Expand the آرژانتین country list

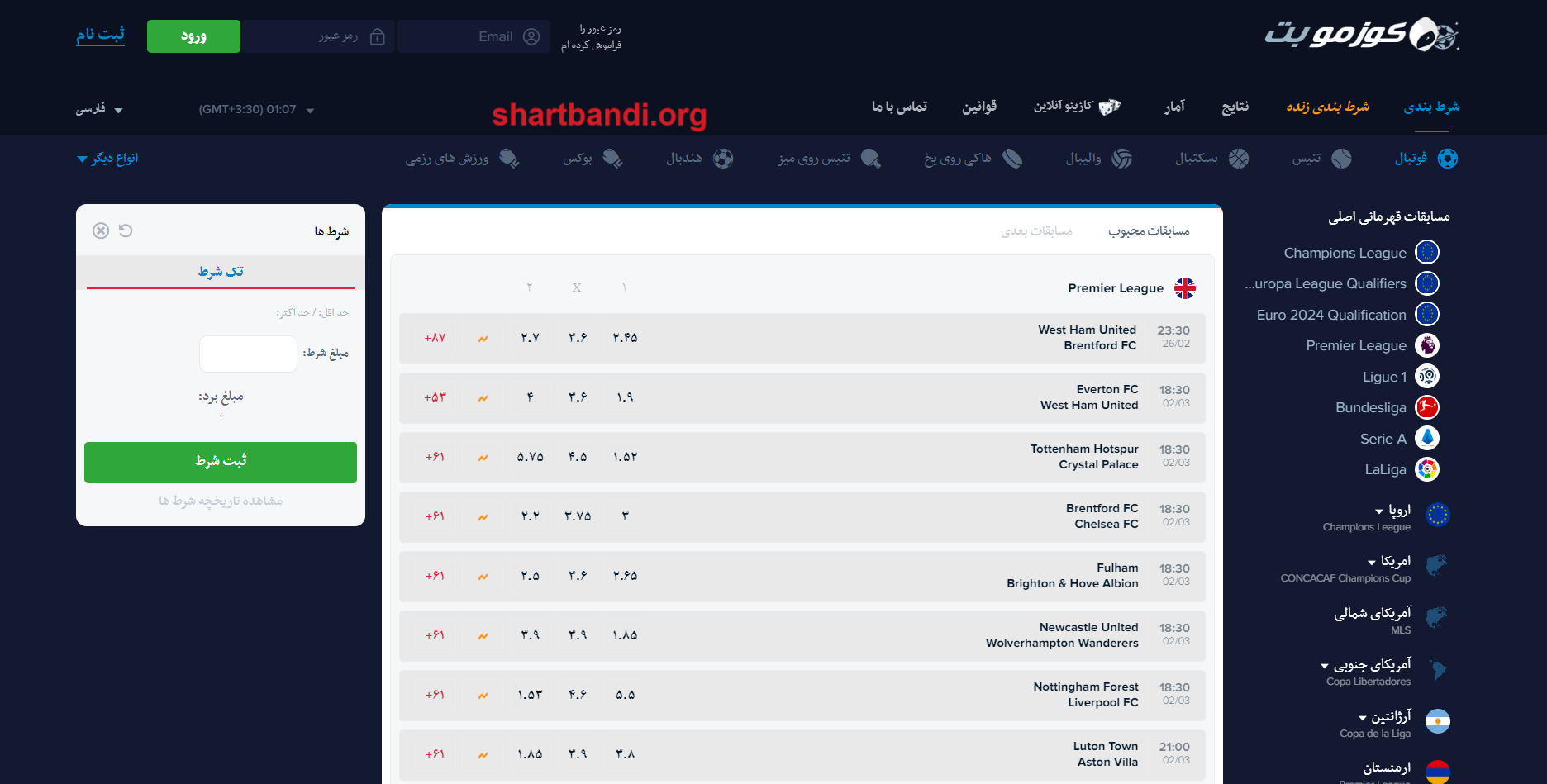1385,716
